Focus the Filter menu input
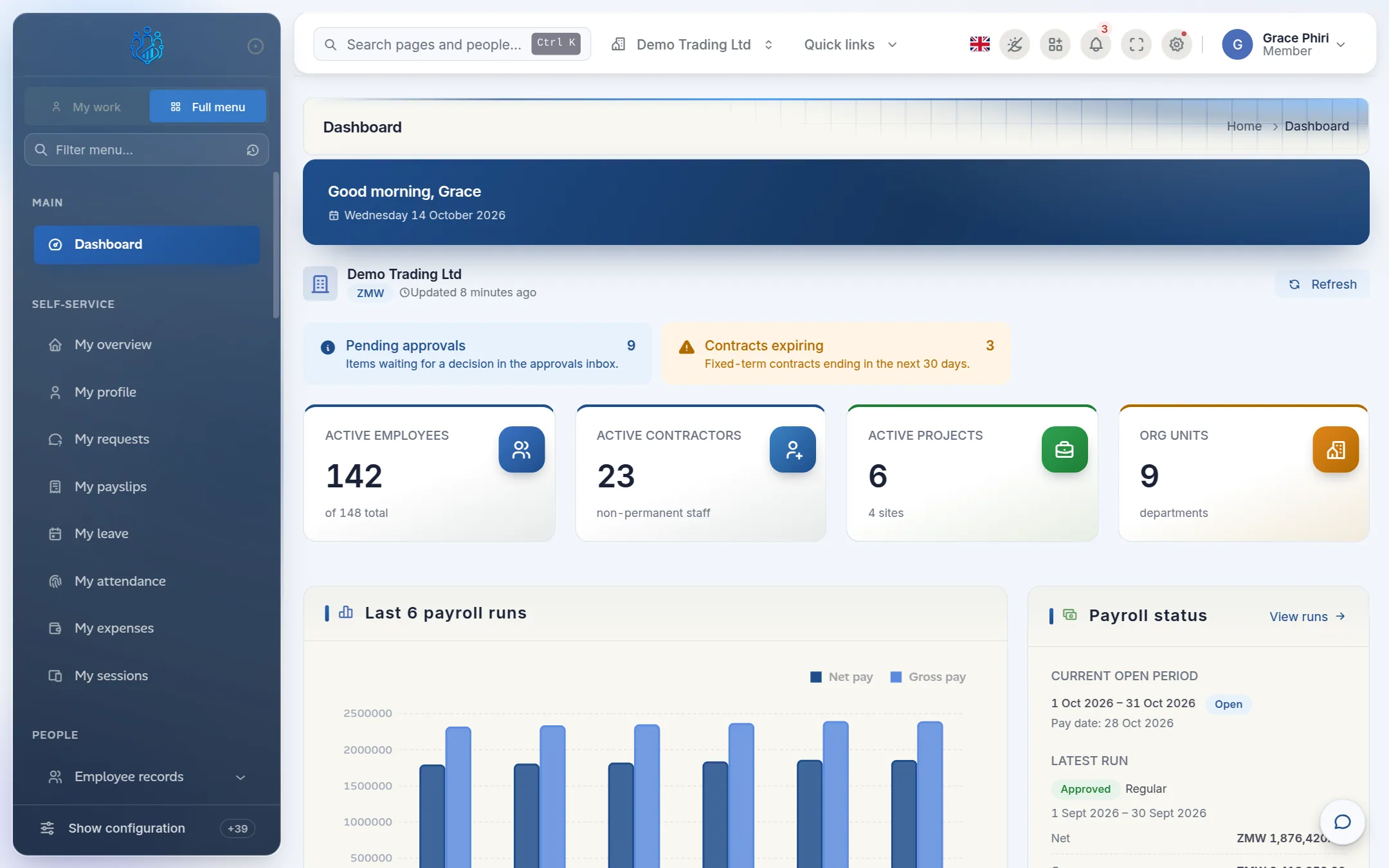The image size is (1389, 868). pyautogui.click(x=147, y=150)
